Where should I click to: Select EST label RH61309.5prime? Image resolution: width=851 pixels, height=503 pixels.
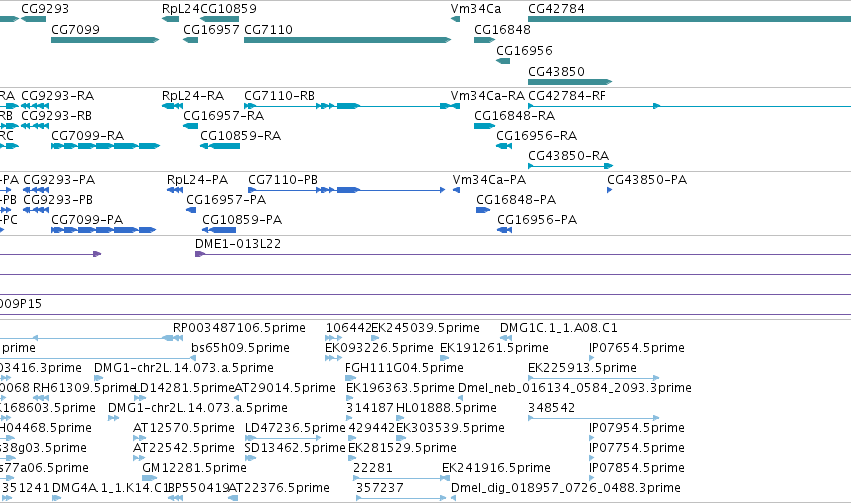[x=84, y=388]
